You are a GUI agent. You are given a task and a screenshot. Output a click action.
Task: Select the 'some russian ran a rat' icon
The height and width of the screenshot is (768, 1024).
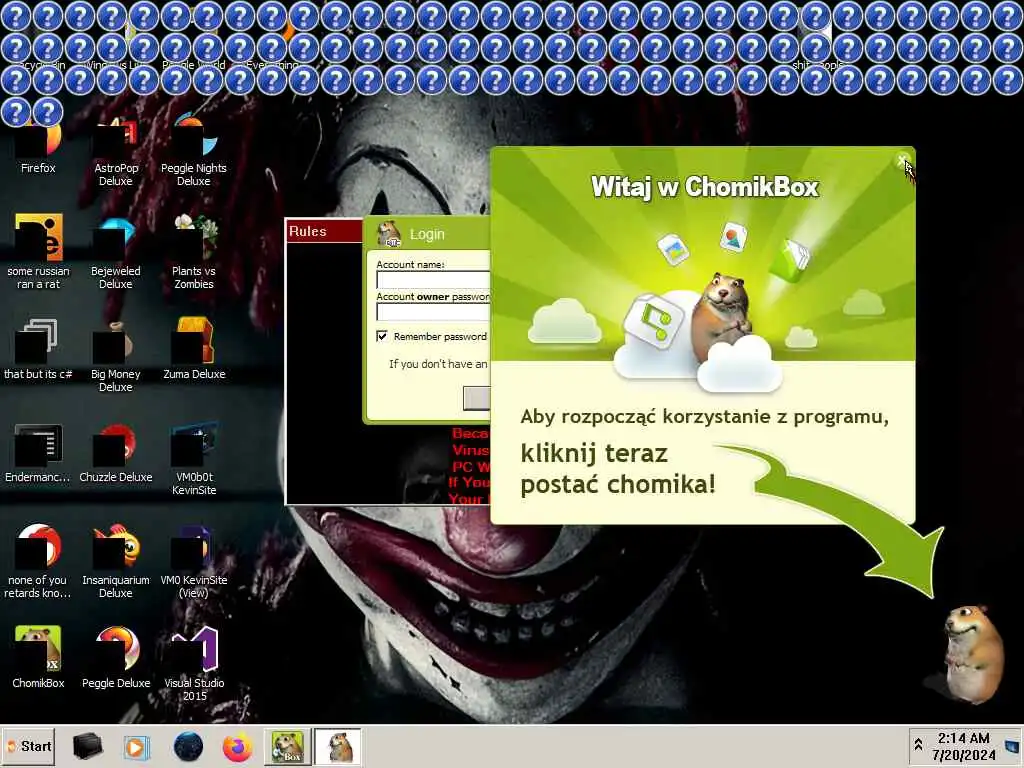pyautogui.click(x=39, y=251)
